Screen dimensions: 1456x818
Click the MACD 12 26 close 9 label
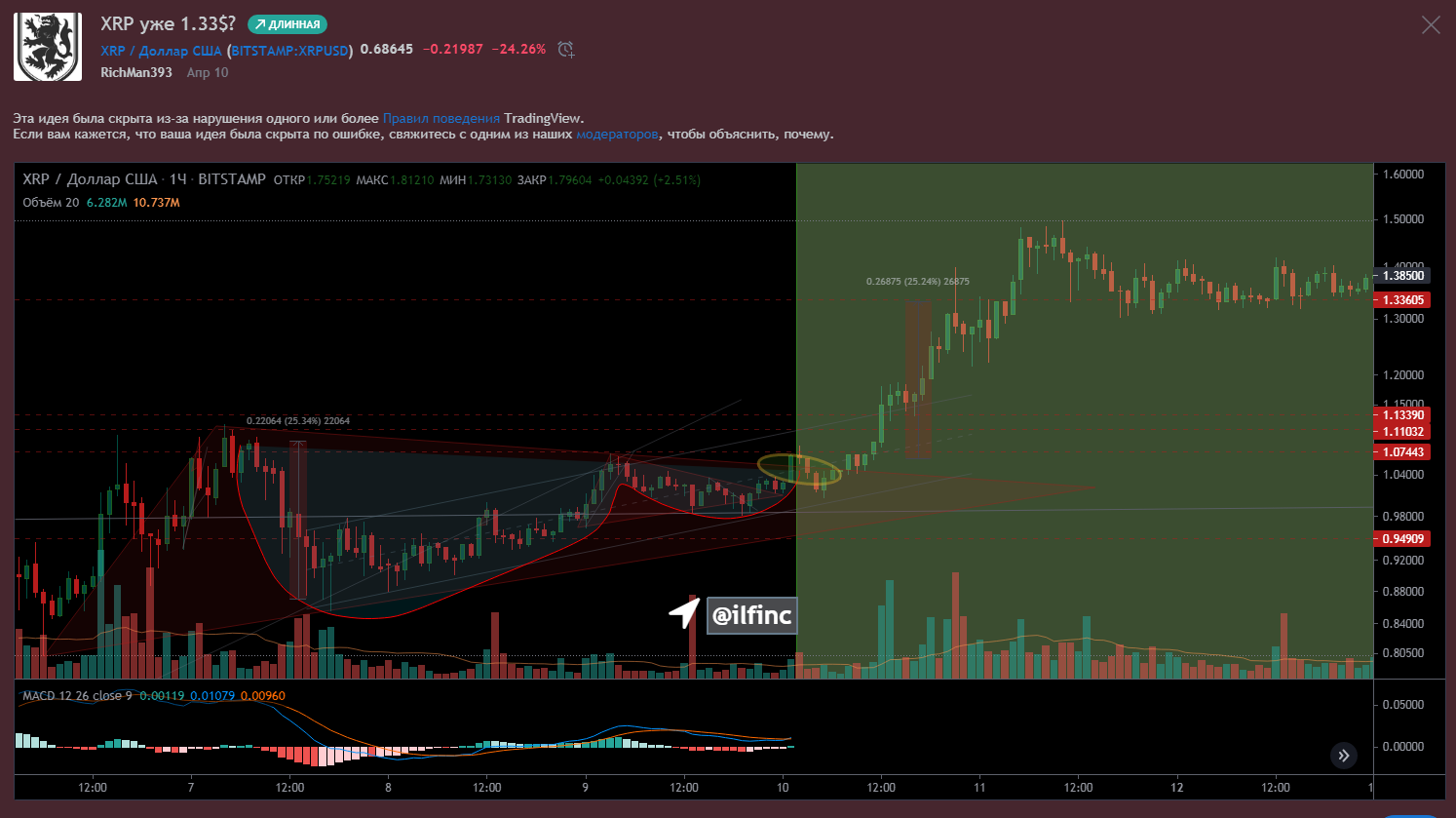77,696
